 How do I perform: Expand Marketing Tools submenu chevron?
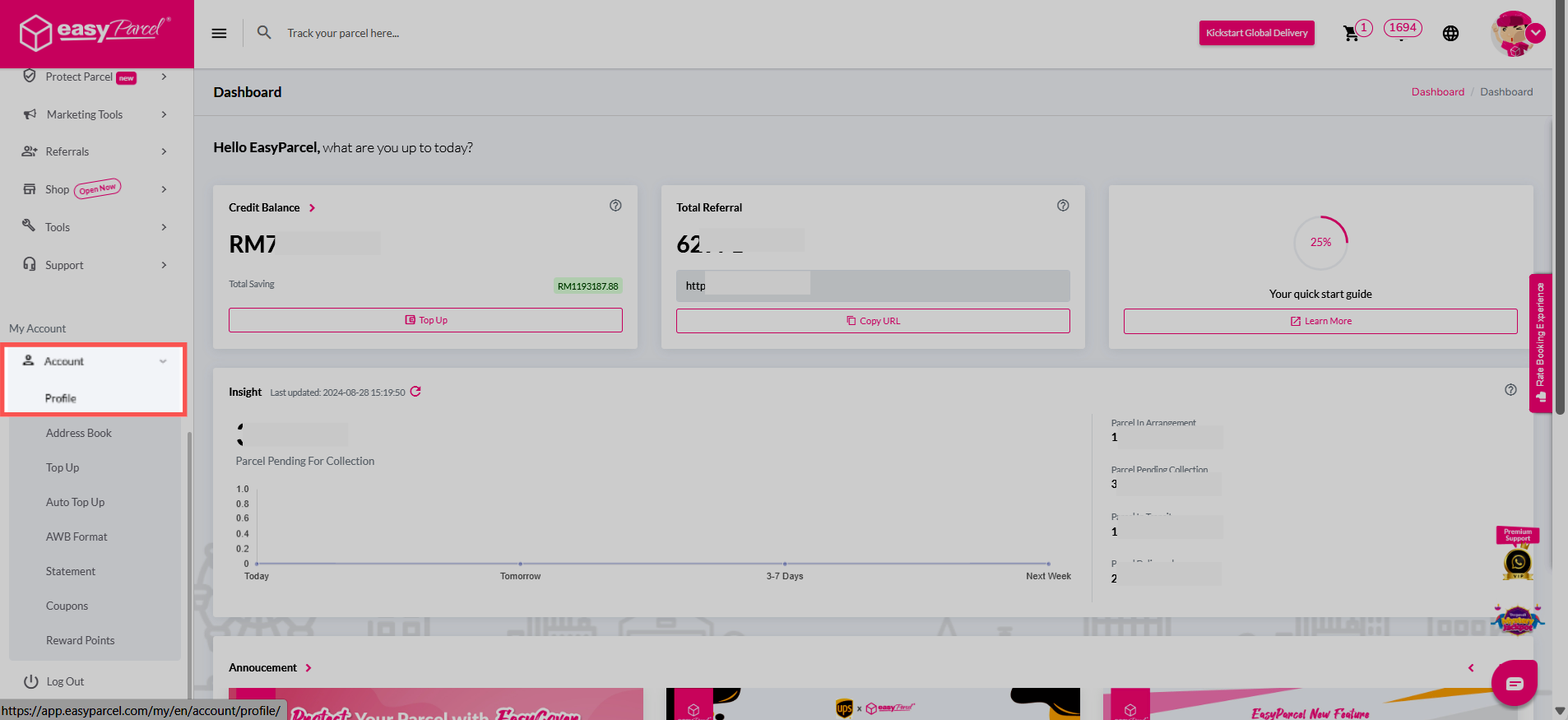click(165, 114)
